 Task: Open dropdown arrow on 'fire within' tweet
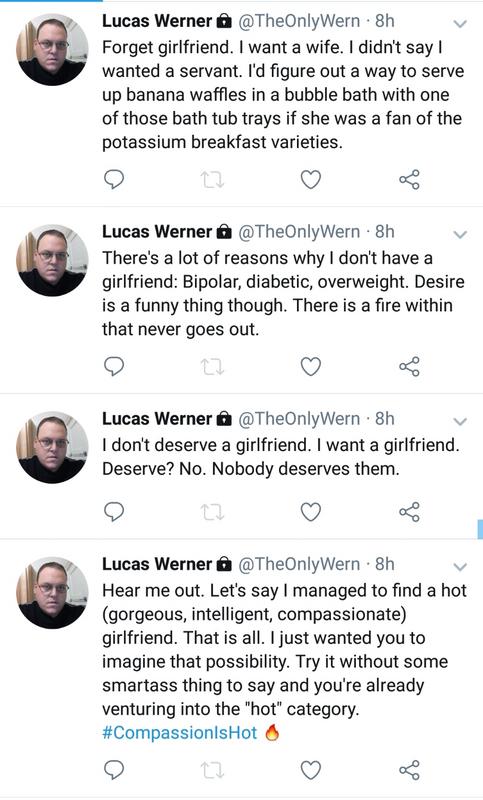(461, 235)
